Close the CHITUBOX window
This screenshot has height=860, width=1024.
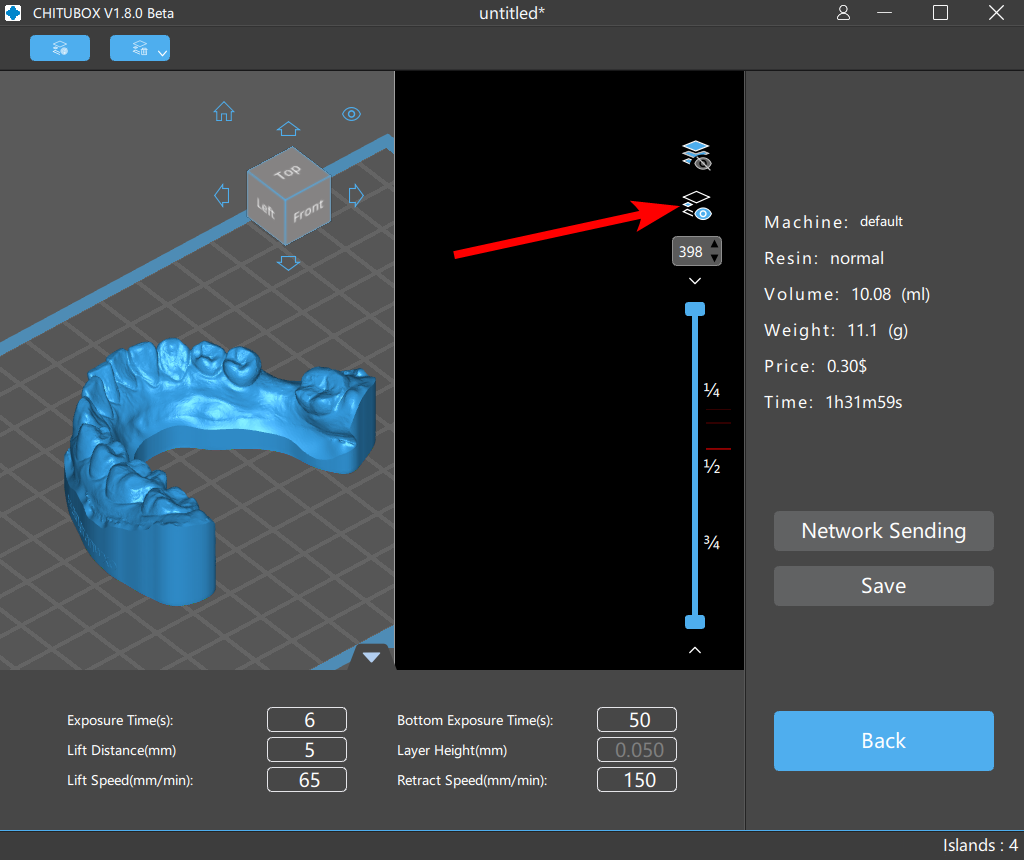tap(996, 13)
